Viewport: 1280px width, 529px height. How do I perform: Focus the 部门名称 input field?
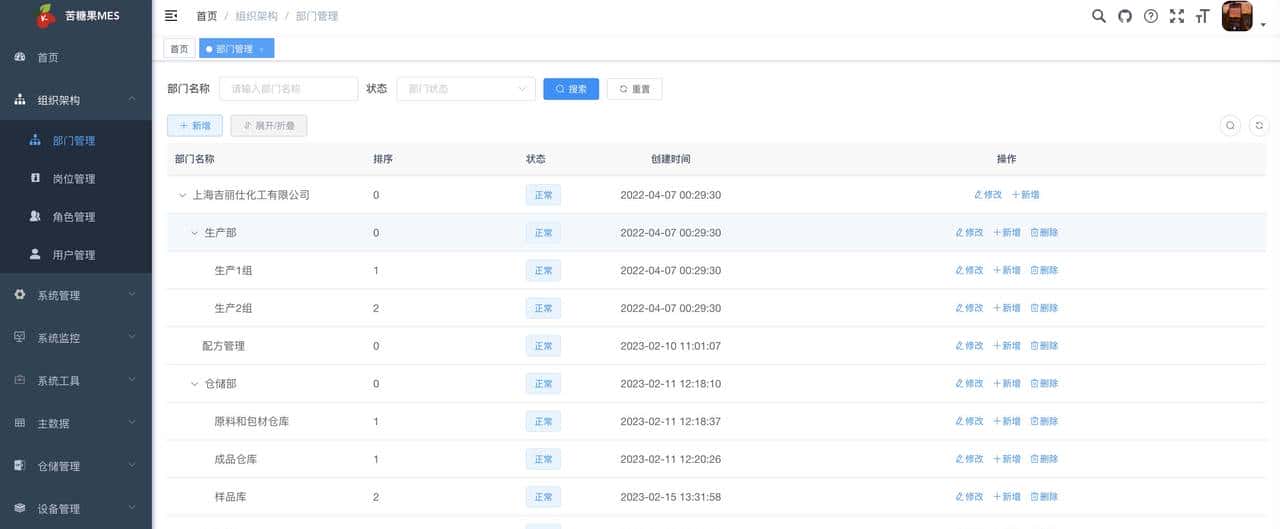coord(289,89)
